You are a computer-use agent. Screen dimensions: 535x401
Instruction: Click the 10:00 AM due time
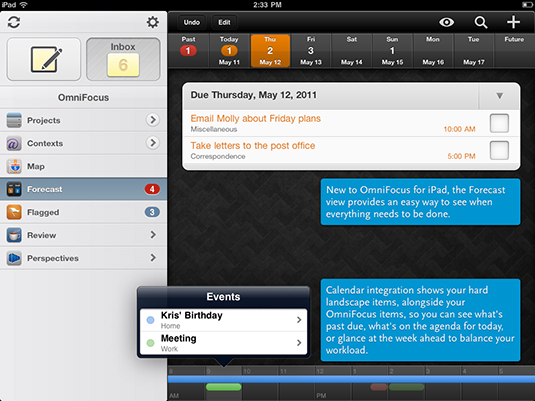(459, 129)
